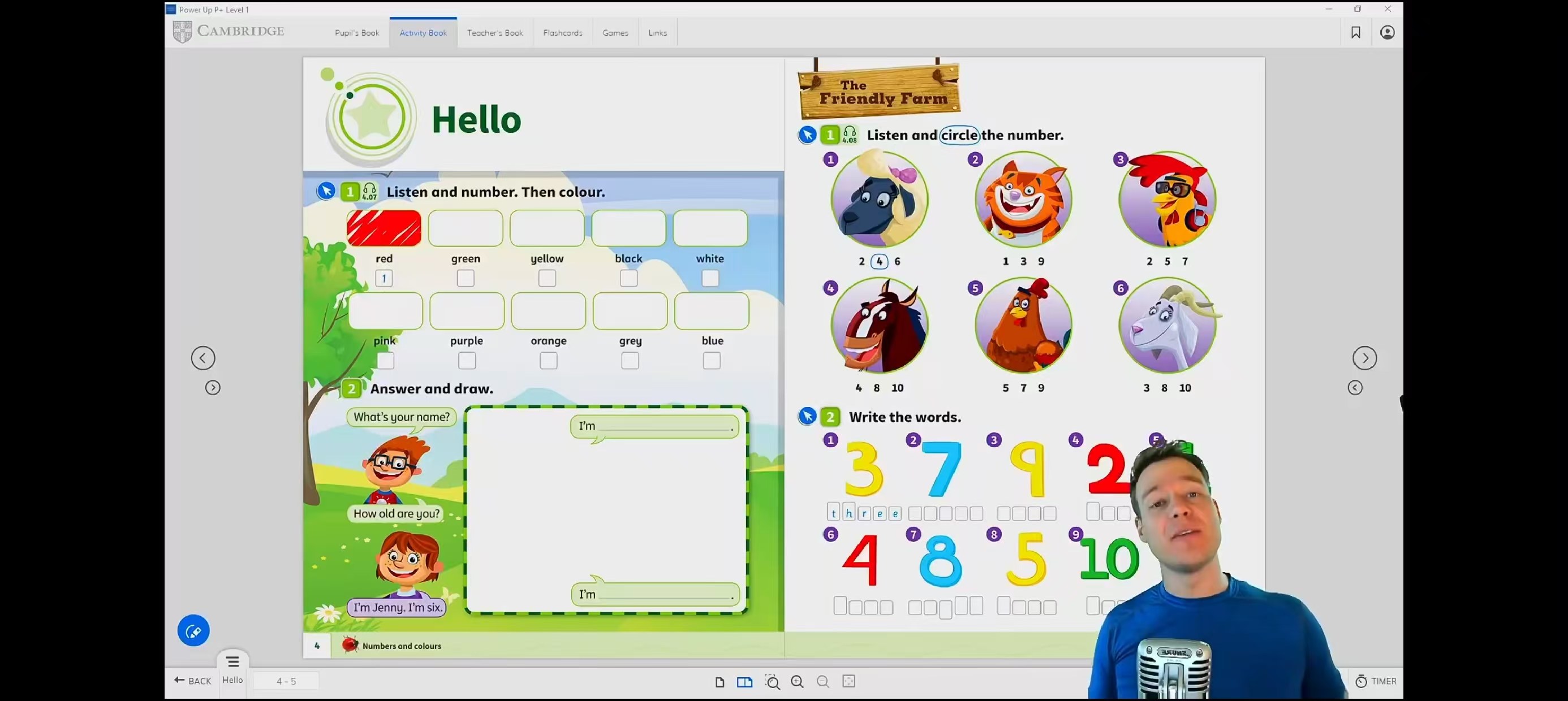The height and width of the screenshot is (701, 1568).
Task: Go to next page with large right arrow
Action: click(x=1365, y=358)
